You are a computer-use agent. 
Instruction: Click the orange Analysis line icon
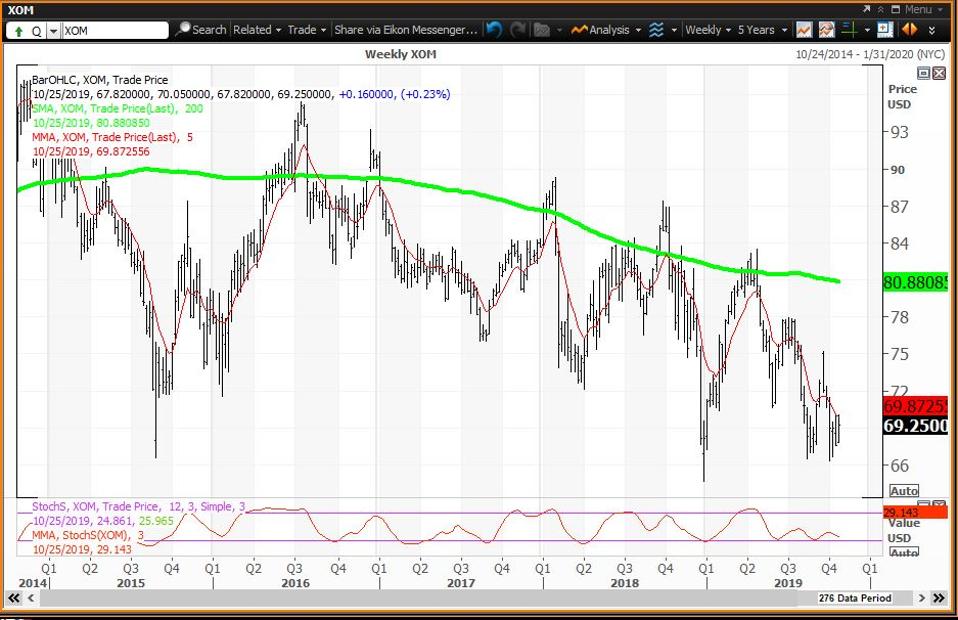(579, 30)
